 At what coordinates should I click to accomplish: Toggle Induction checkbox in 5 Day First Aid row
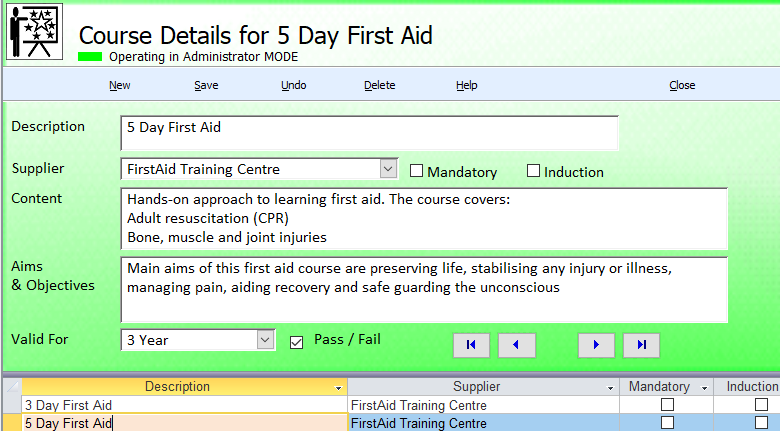point(761,423)
